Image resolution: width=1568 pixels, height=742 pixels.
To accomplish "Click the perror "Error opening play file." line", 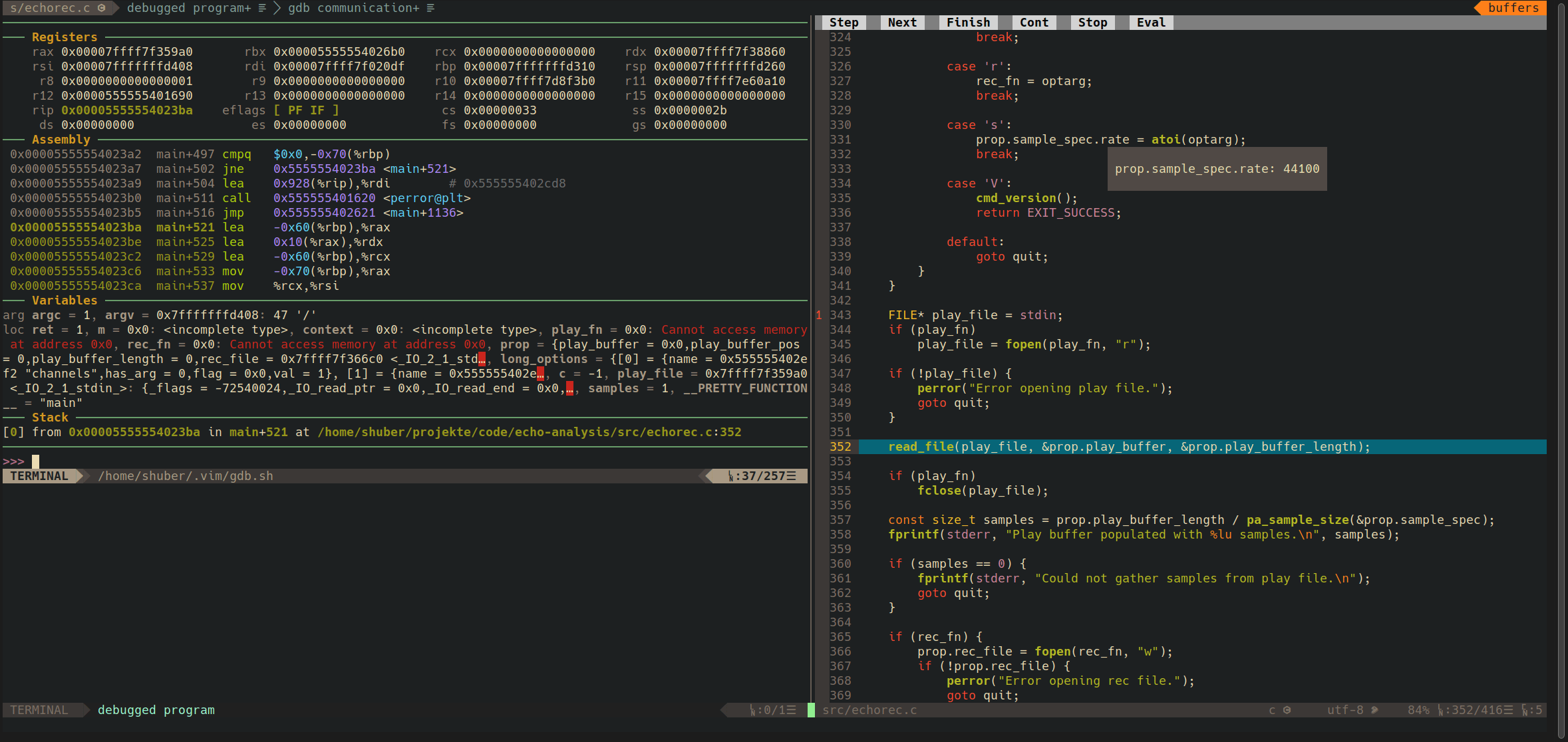I will pyautogui.click(x=1045, y=388).
